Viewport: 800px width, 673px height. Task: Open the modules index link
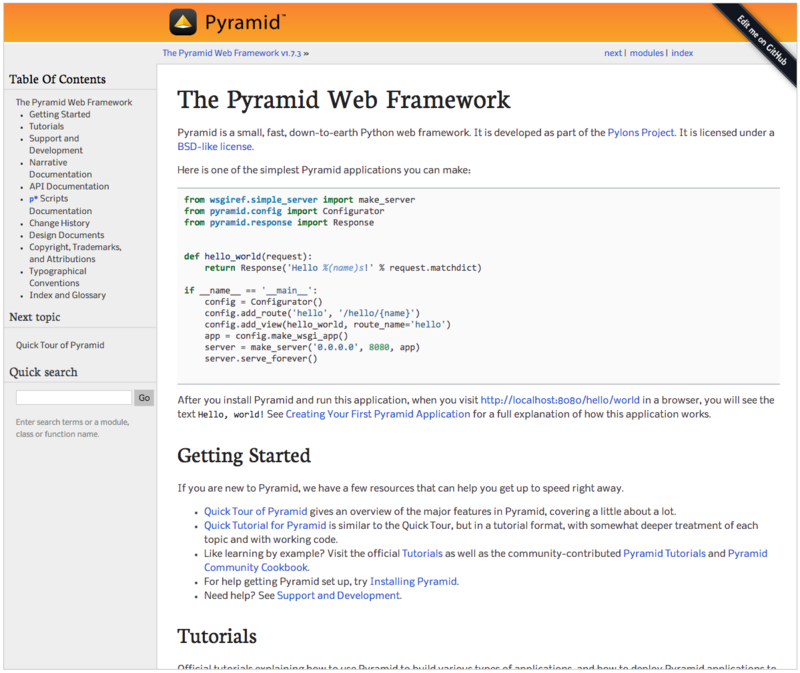[646, 53]
